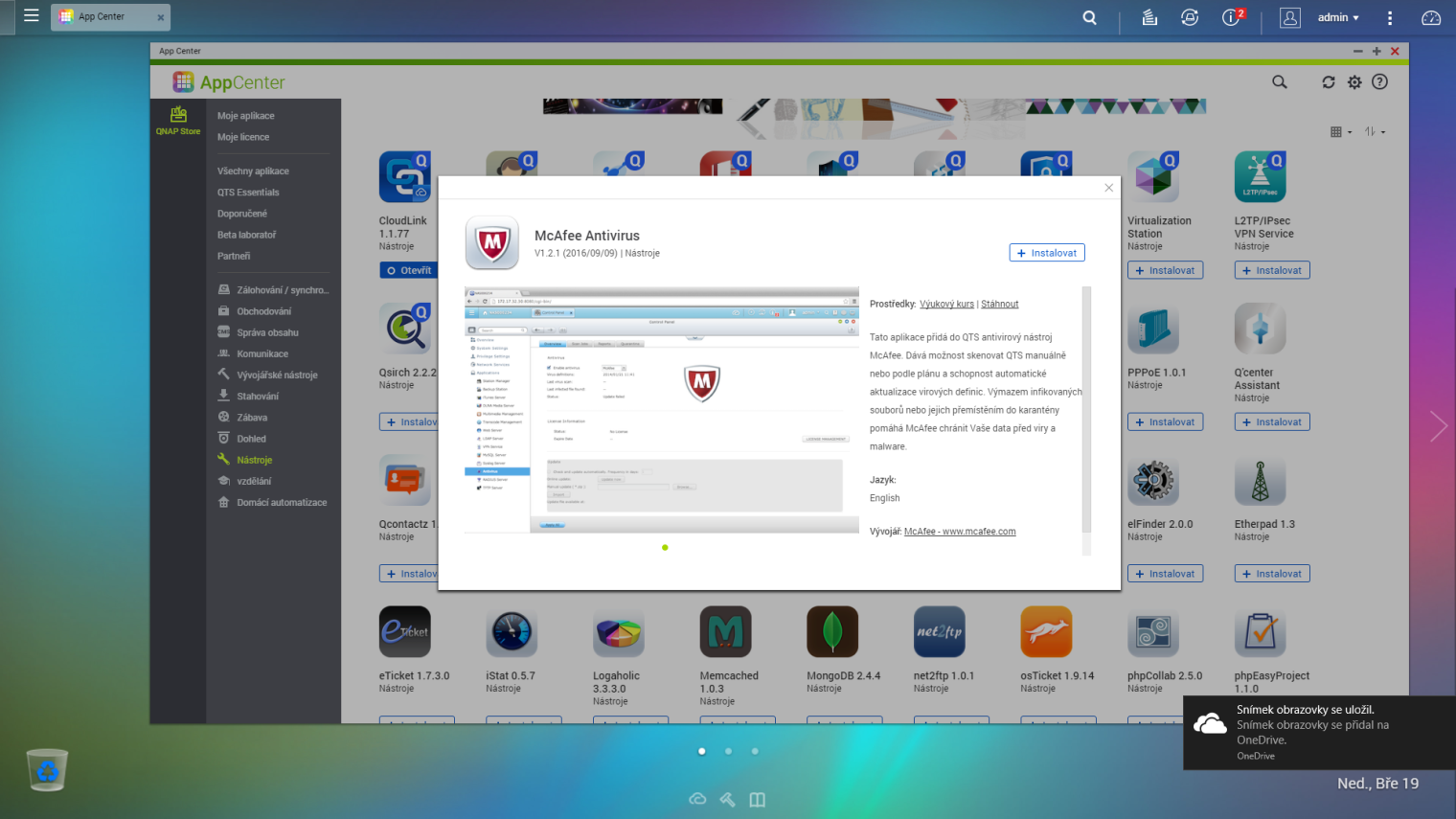Select Vývojářské nástroje category
Image resolution: width=1456 pixels, height=819 pixels.
pos(267,375)
